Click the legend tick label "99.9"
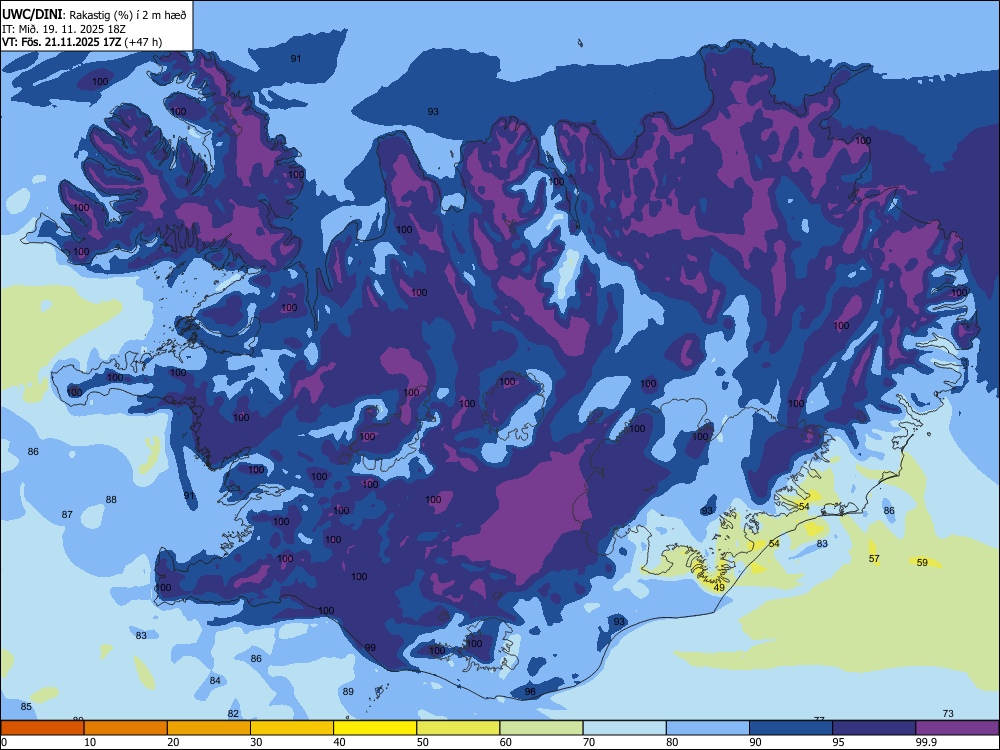Viewport: 1000px width, 750px height. tap(925, 742)
